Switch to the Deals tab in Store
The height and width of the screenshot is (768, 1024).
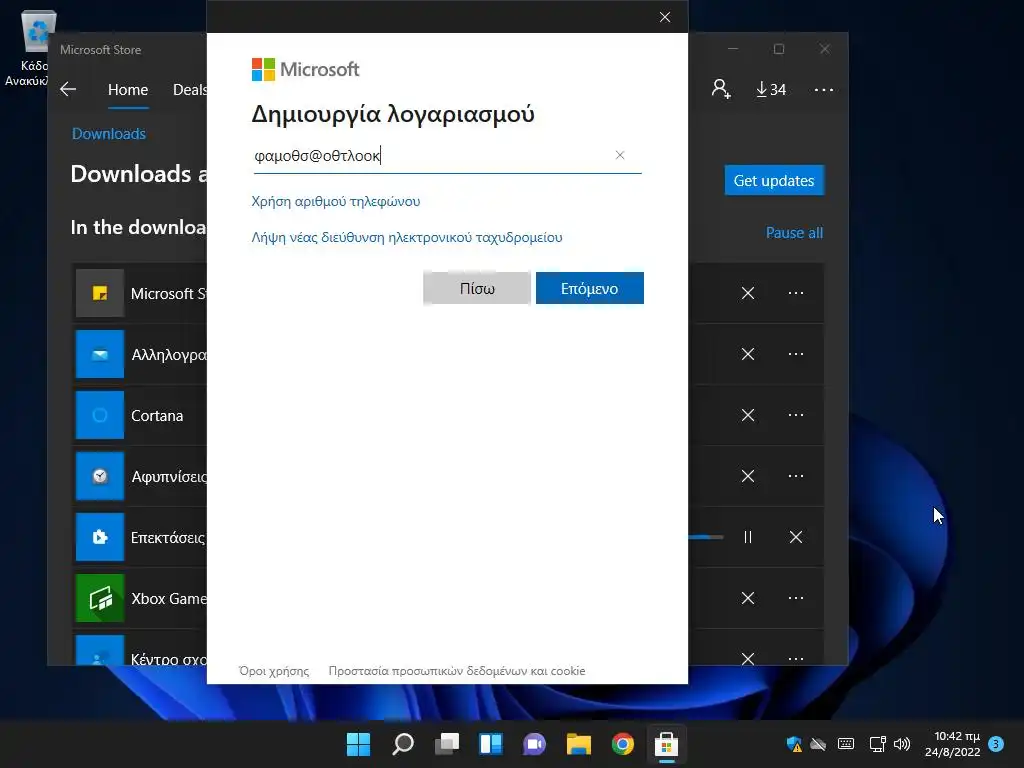coord(189,89)
